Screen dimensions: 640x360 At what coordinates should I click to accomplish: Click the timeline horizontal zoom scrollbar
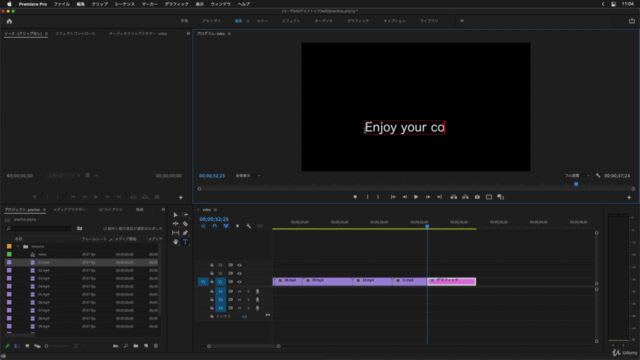coord(244,346)
